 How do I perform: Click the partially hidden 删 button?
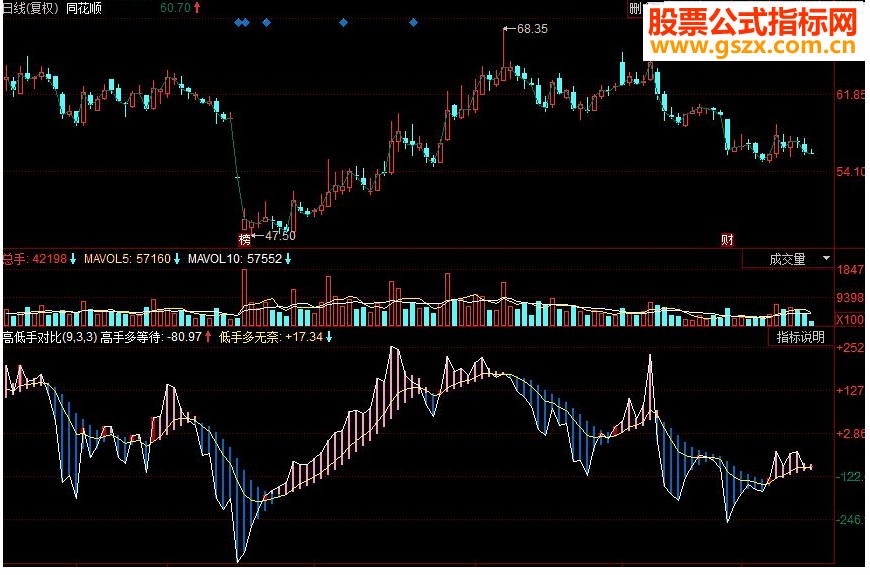pyautogui.click(x=635, y=8)
